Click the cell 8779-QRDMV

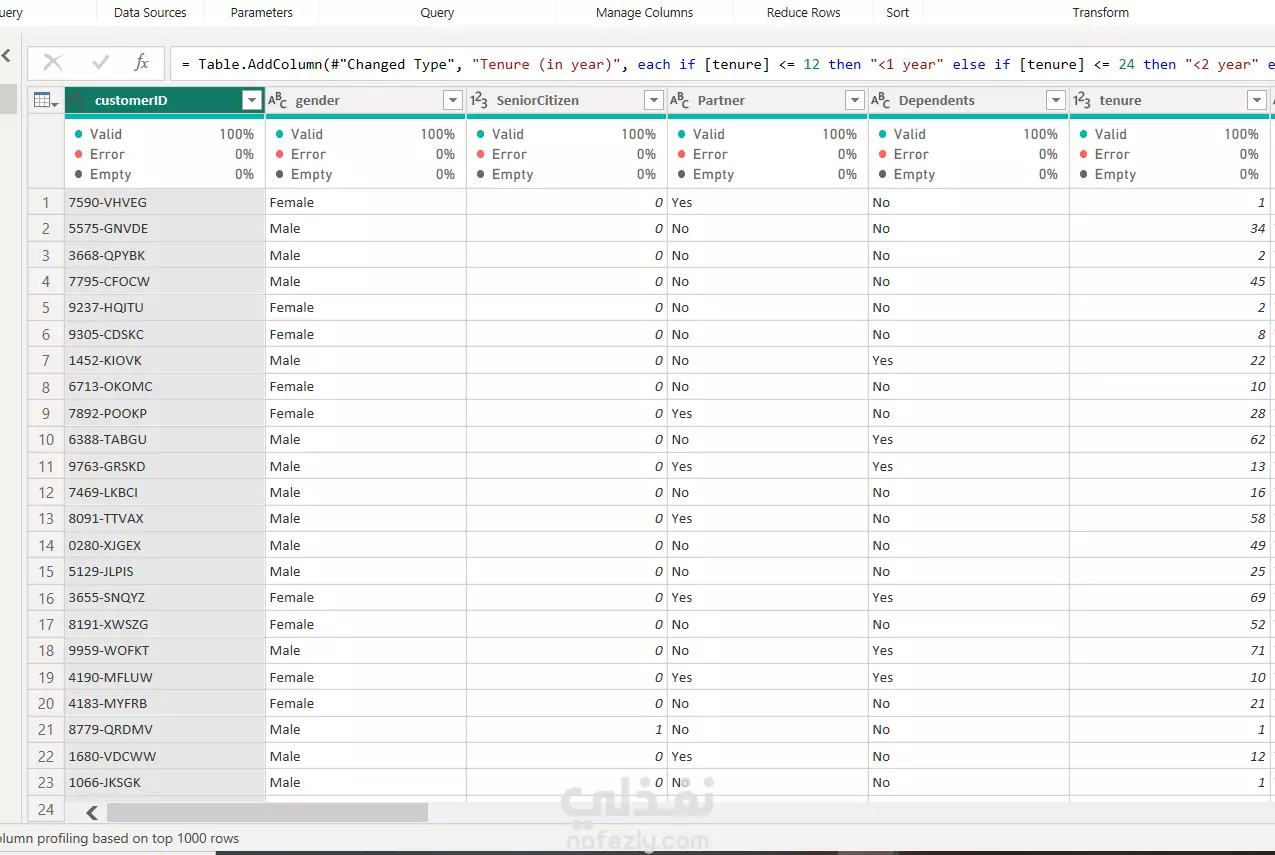165,729
